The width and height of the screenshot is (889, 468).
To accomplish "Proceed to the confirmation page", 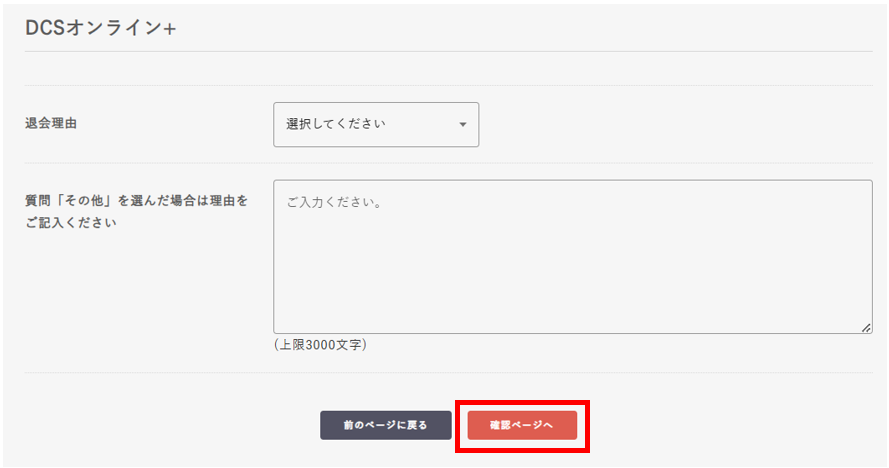I will tap(522, 425).
